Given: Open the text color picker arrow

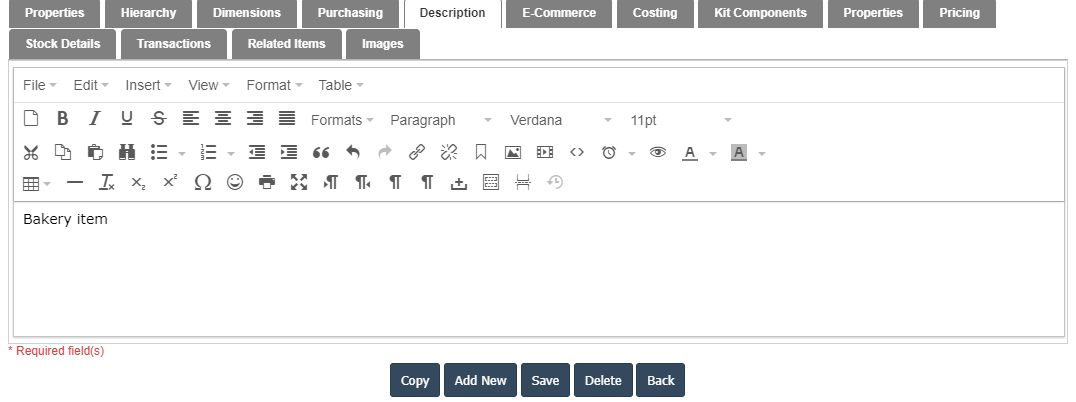Looking at the screenshot, I should tap(713, 154).
